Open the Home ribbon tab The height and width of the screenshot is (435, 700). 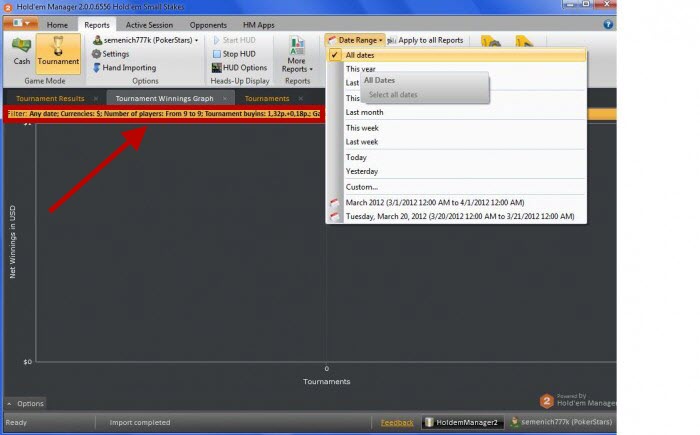click(57, 25)
